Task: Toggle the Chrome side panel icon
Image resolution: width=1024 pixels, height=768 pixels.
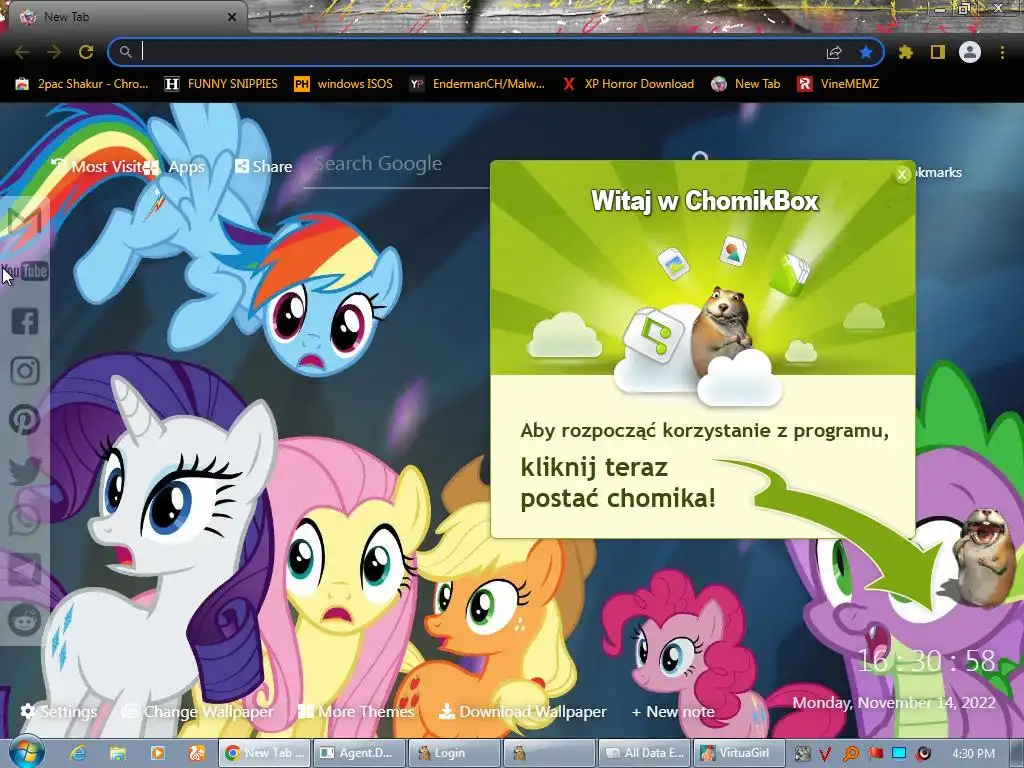Action: (938, 52)
